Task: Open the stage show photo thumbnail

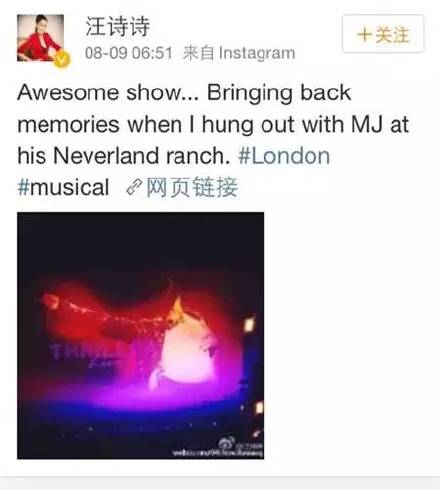Action: pyautogui.click(x=140, y=335)
